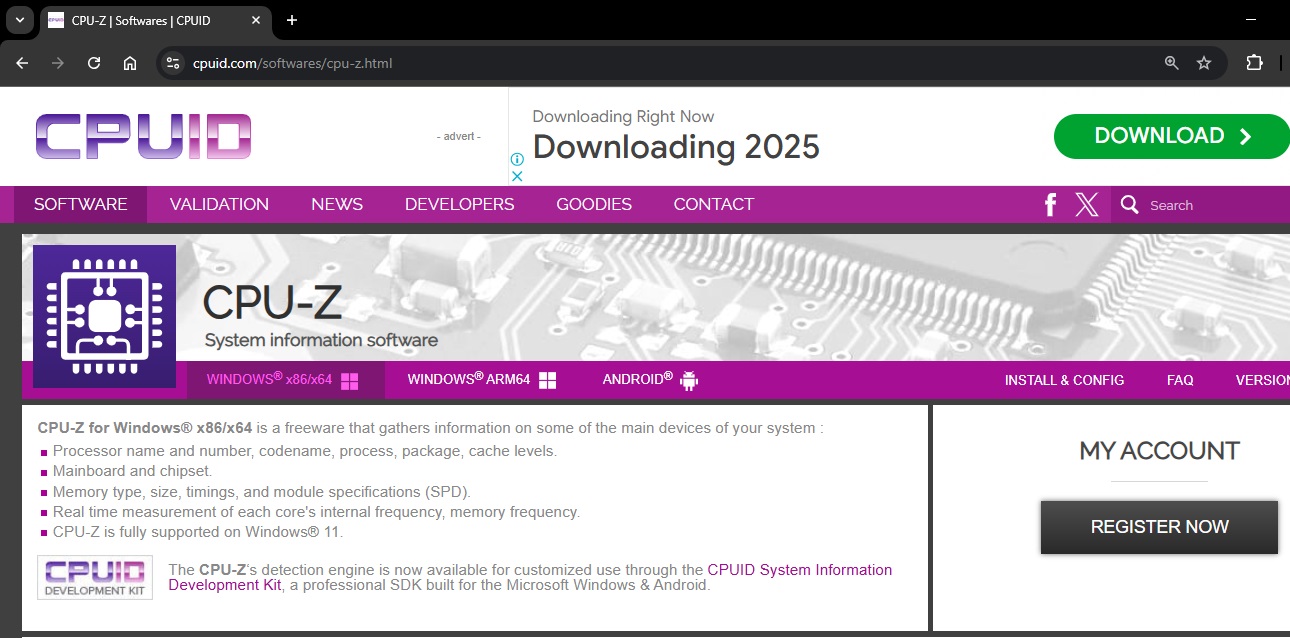
Task: Click the green DOWNLOAD button
Action: pyautogui.click(x=1170, y=135)
